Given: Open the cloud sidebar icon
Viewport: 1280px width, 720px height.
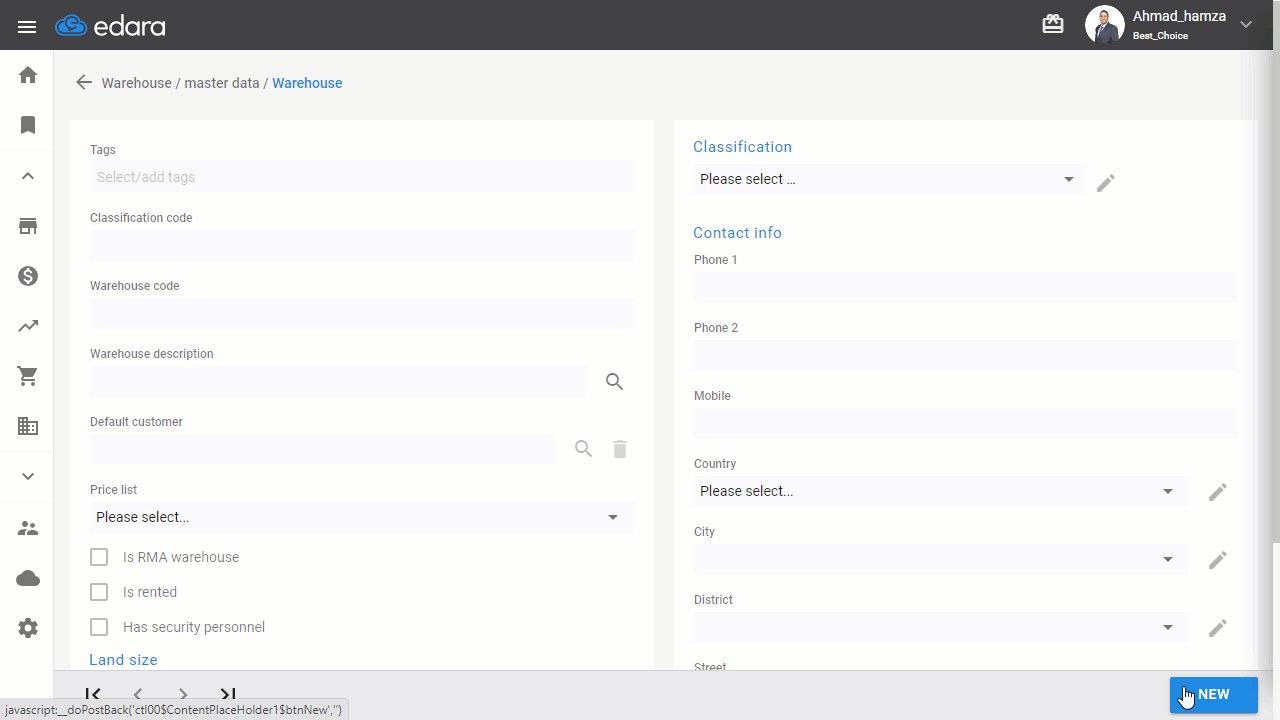Looking at the screenshot, I should tap(28, 578).
